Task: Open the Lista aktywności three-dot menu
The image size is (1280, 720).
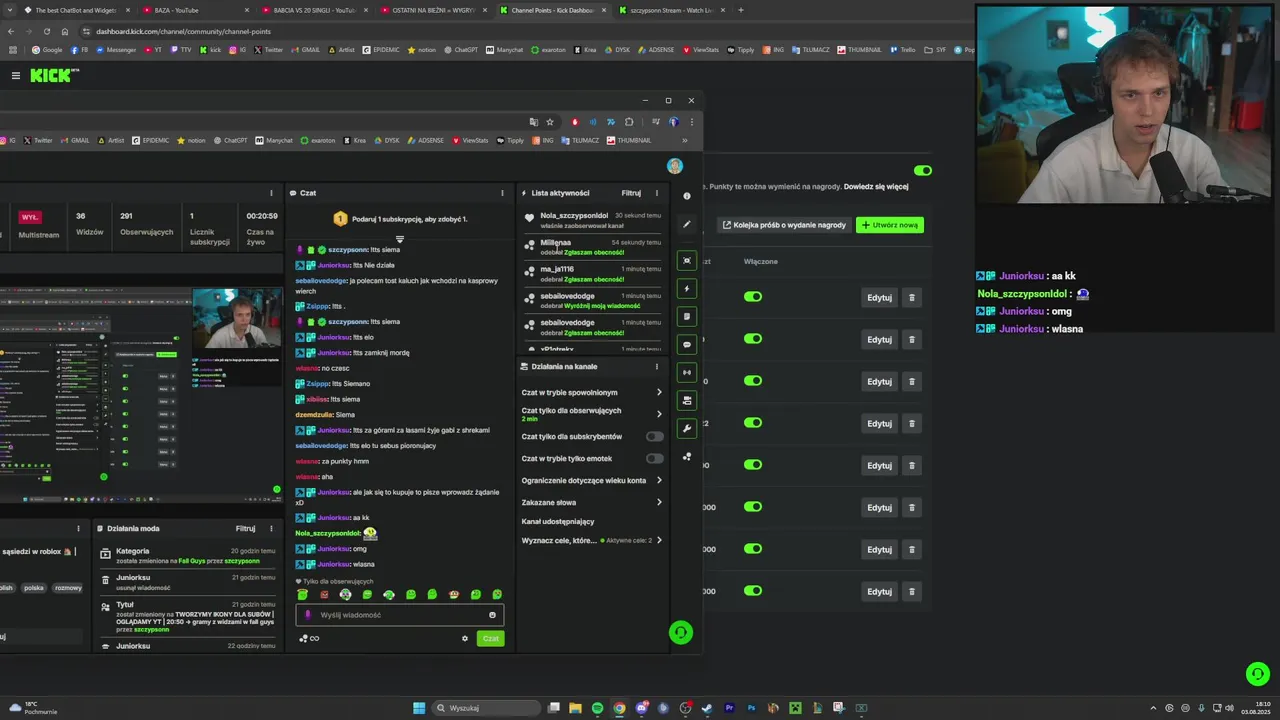Action: click(x=657, y=193)
